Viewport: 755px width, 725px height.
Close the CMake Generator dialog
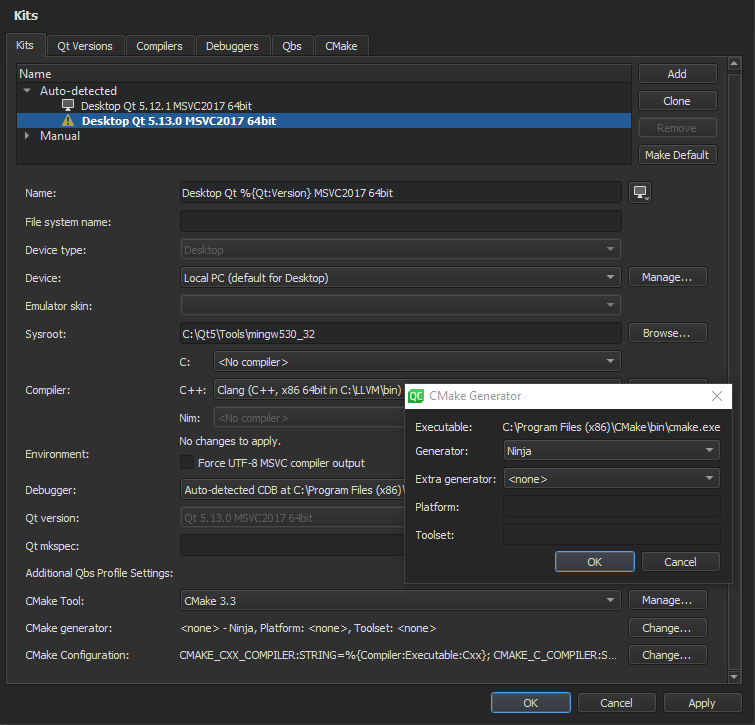click(x=716, y=396)
